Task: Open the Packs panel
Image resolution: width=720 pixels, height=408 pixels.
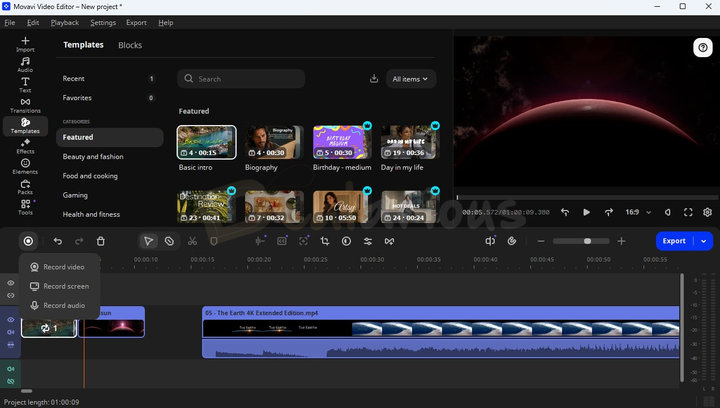Action: coord(25,187)
